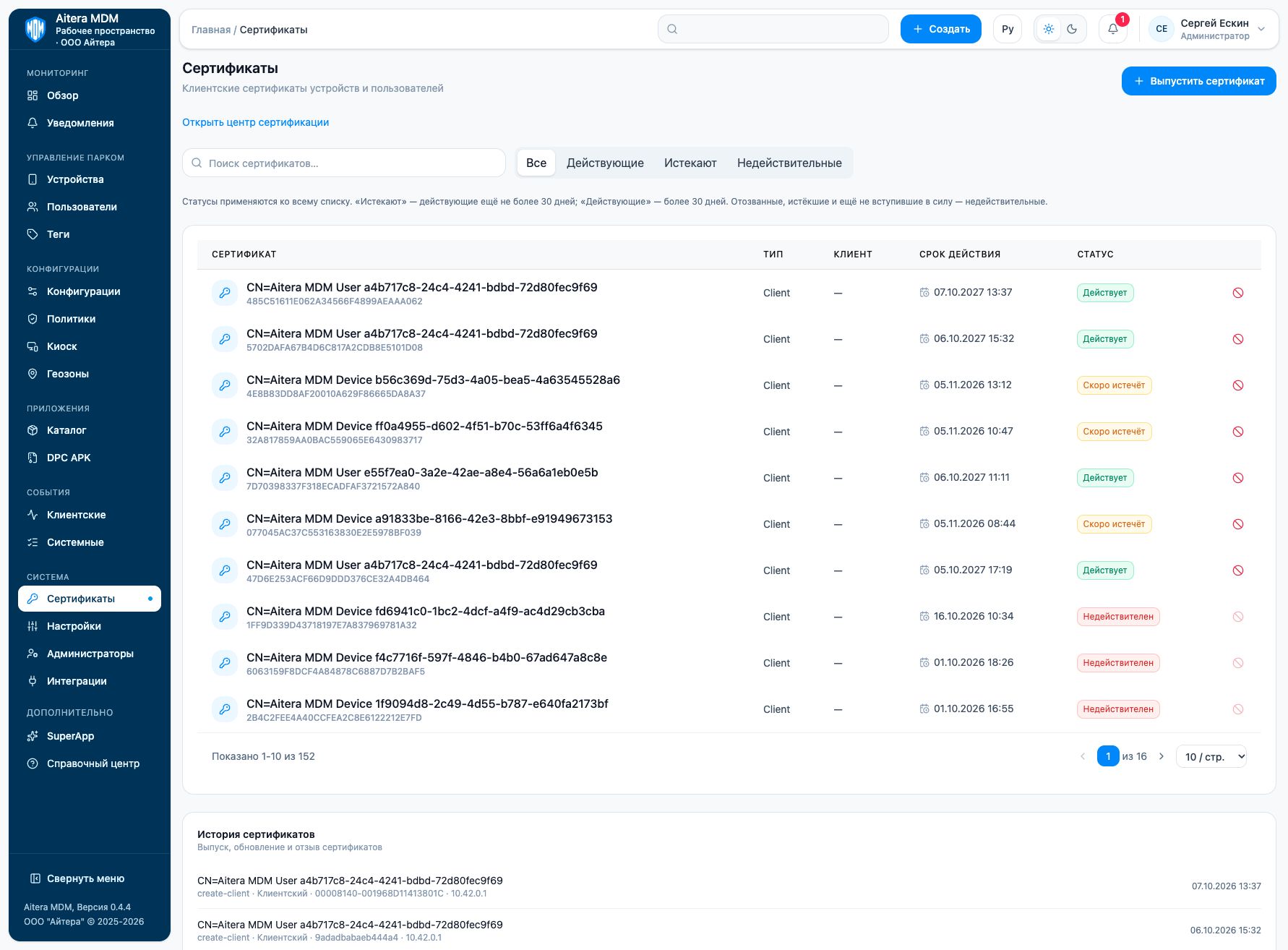Open DPC APK page
1288x950 pixels.
[90, 458]
